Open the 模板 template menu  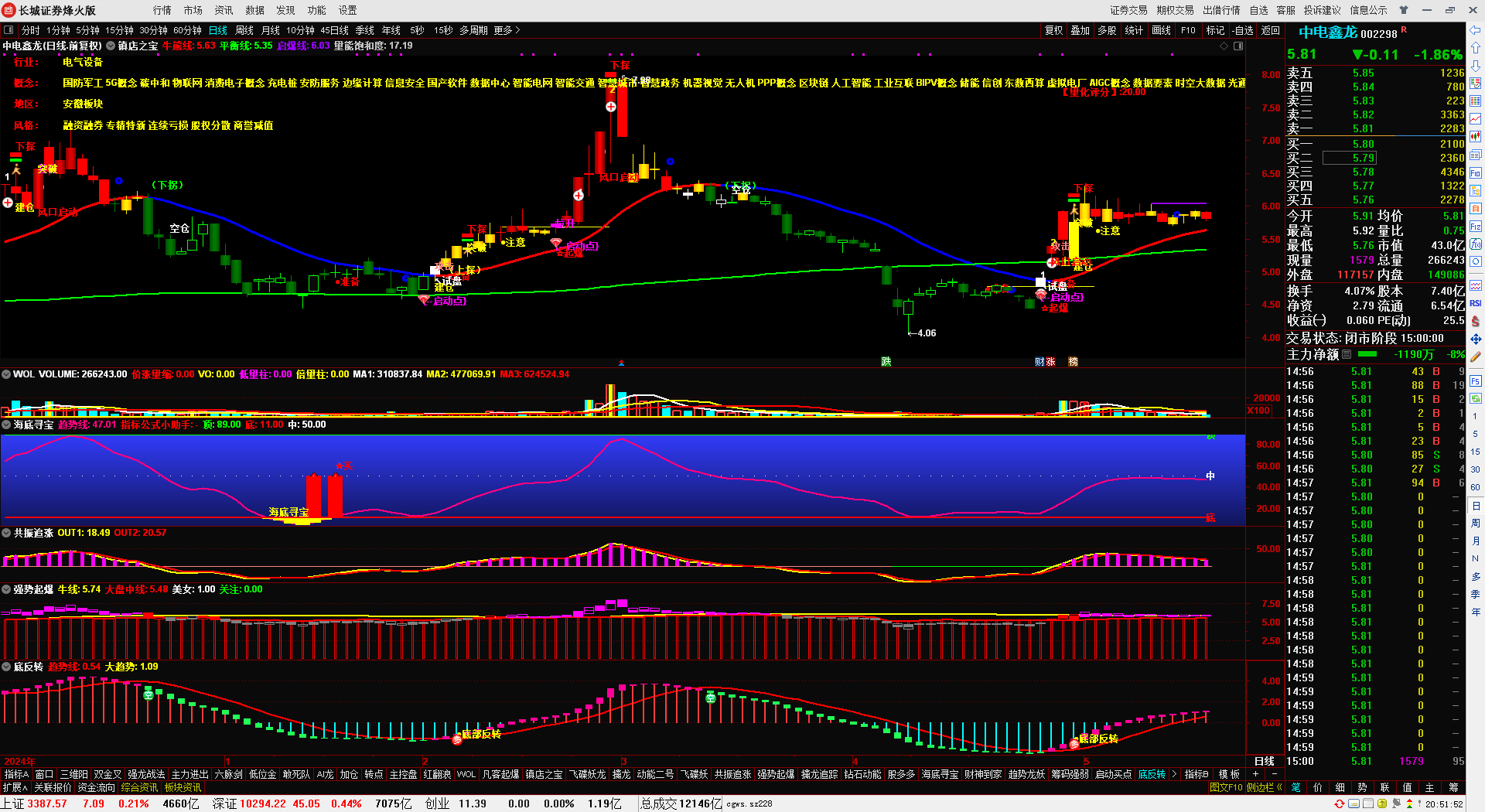[1229, 774]
